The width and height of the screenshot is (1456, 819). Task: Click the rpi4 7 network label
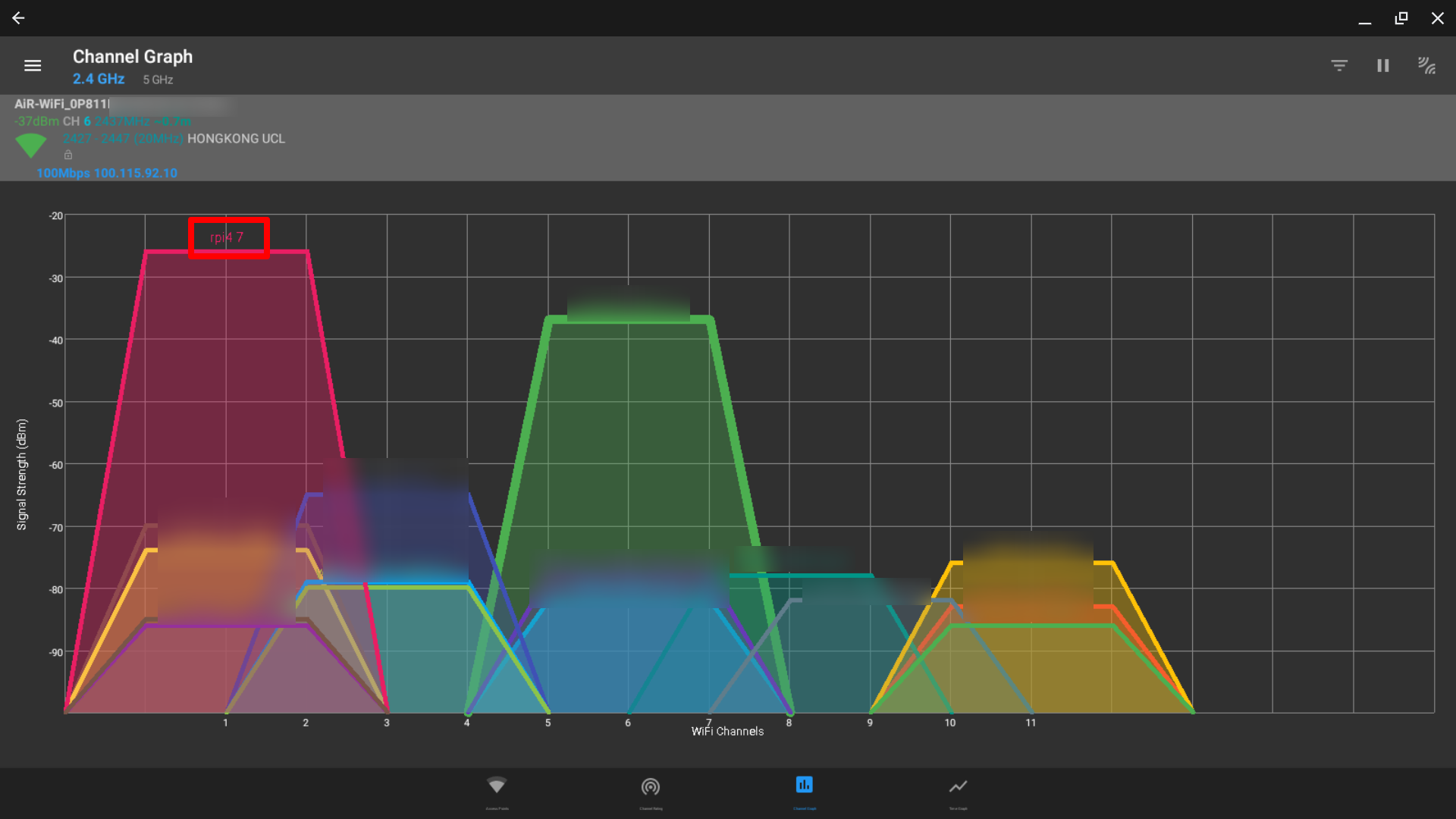(227, 237)
